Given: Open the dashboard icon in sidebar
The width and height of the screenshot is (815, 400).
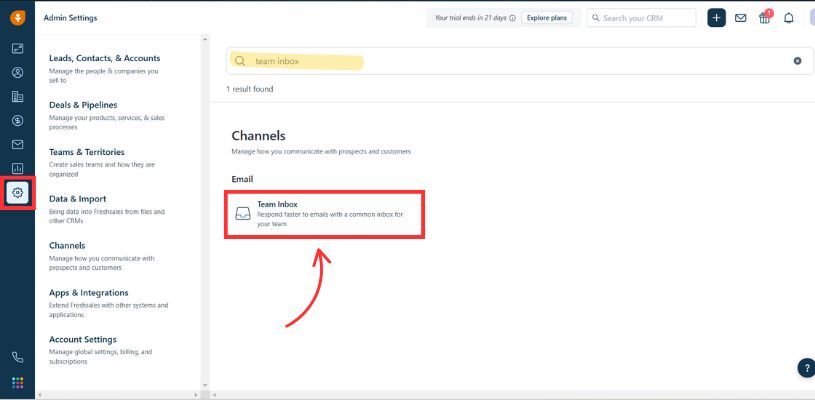Looking at the screenshot, I should pos(17,49).
